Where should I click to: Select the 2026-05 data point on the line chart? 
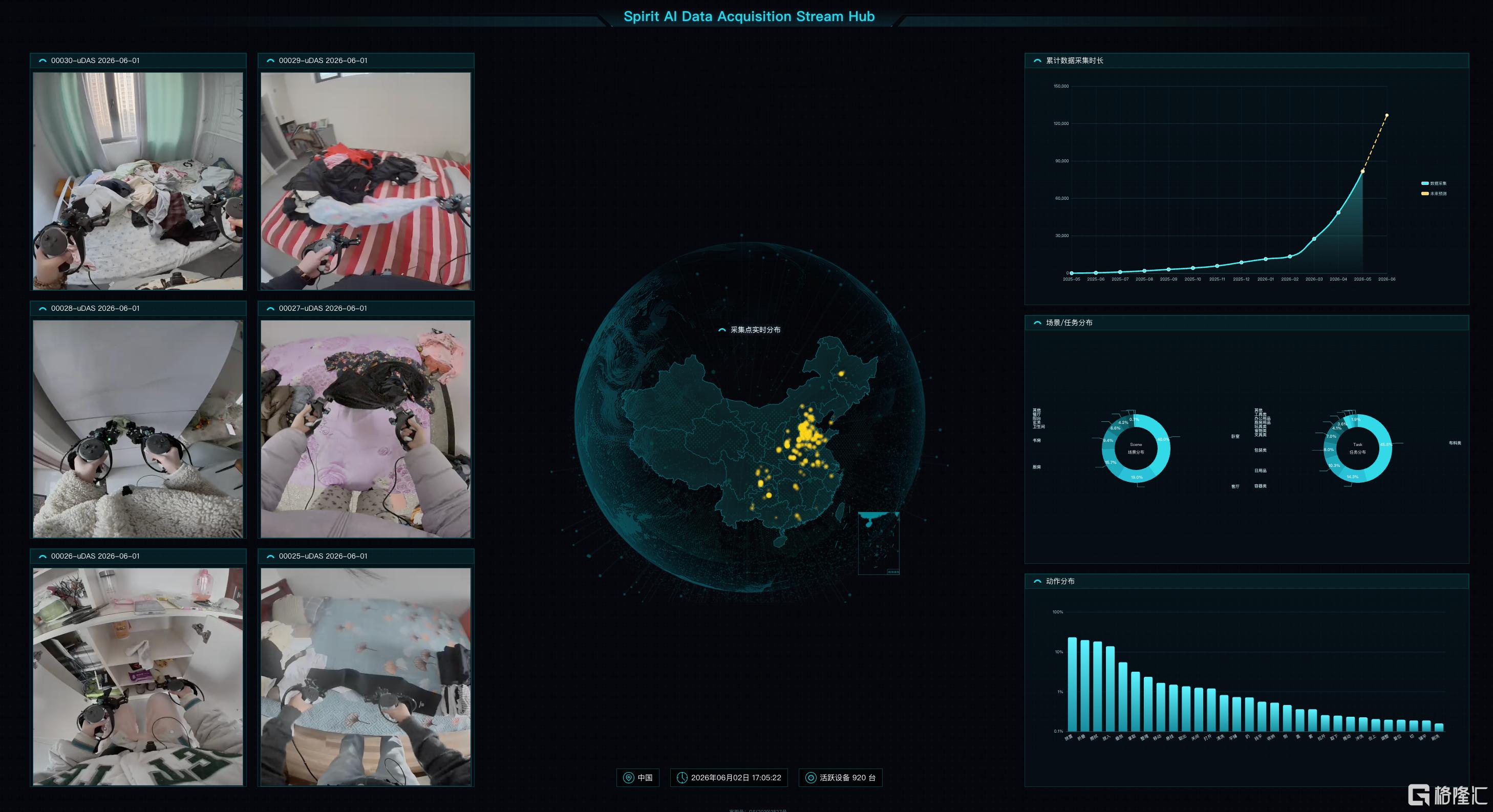coord(1362,172)
